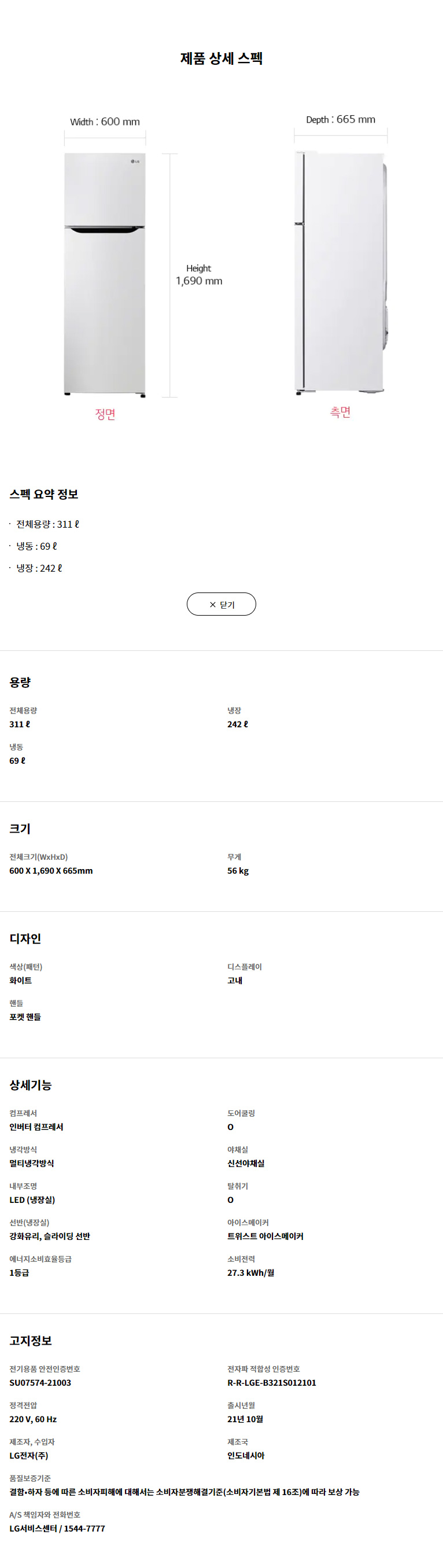Click the 크기 section heading

pos(20,829)
